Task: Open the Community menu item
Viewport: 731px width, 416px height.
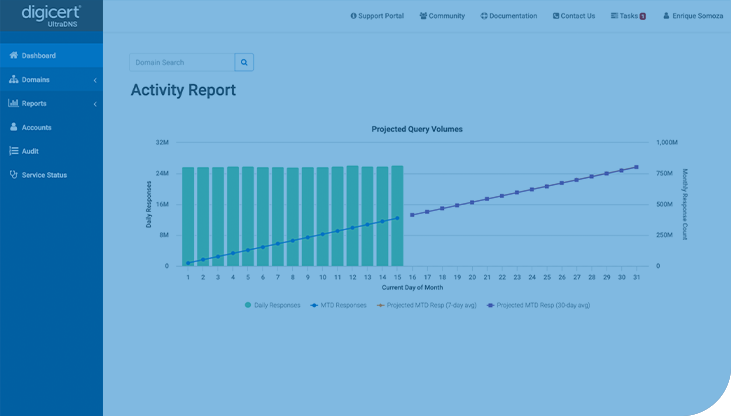Action: (x=442, y=16)
